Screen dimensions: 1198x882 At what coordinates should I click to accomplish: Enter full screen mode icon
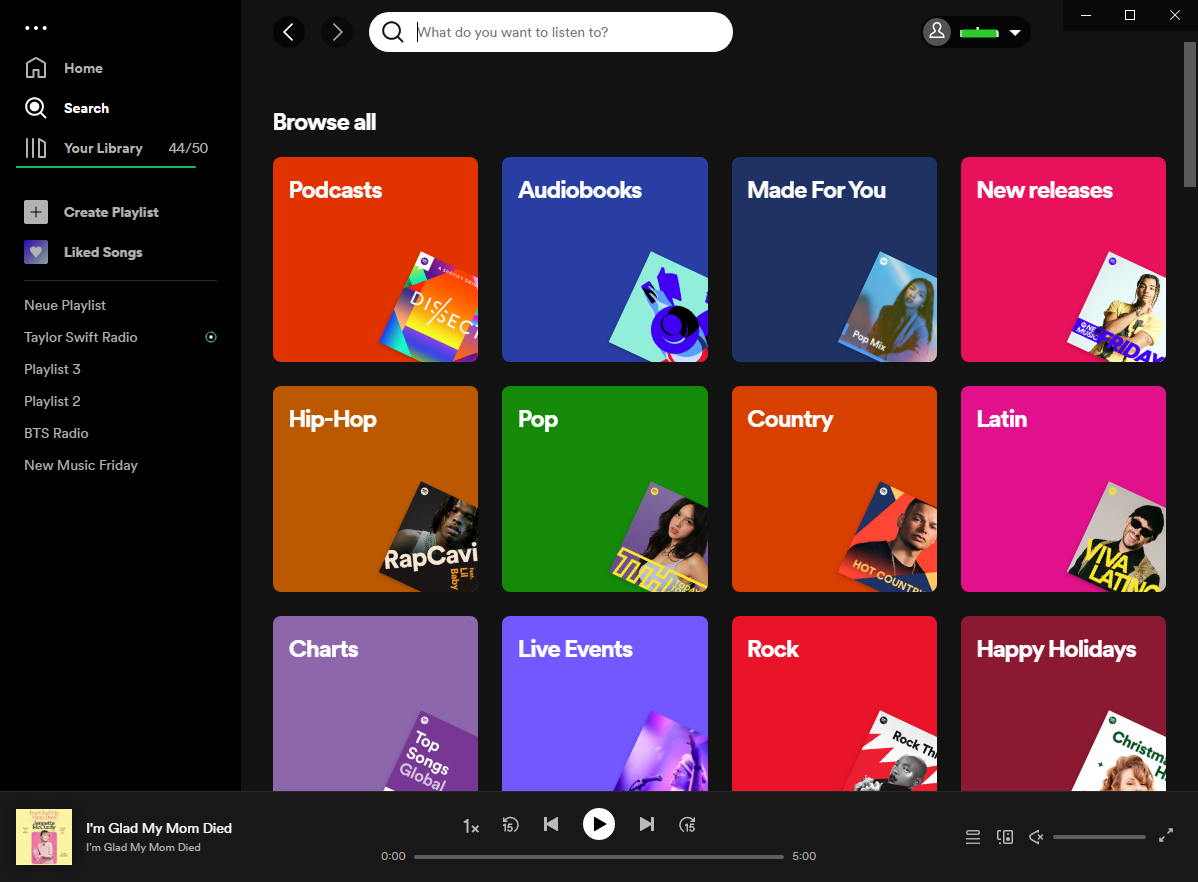(1166, 836)
